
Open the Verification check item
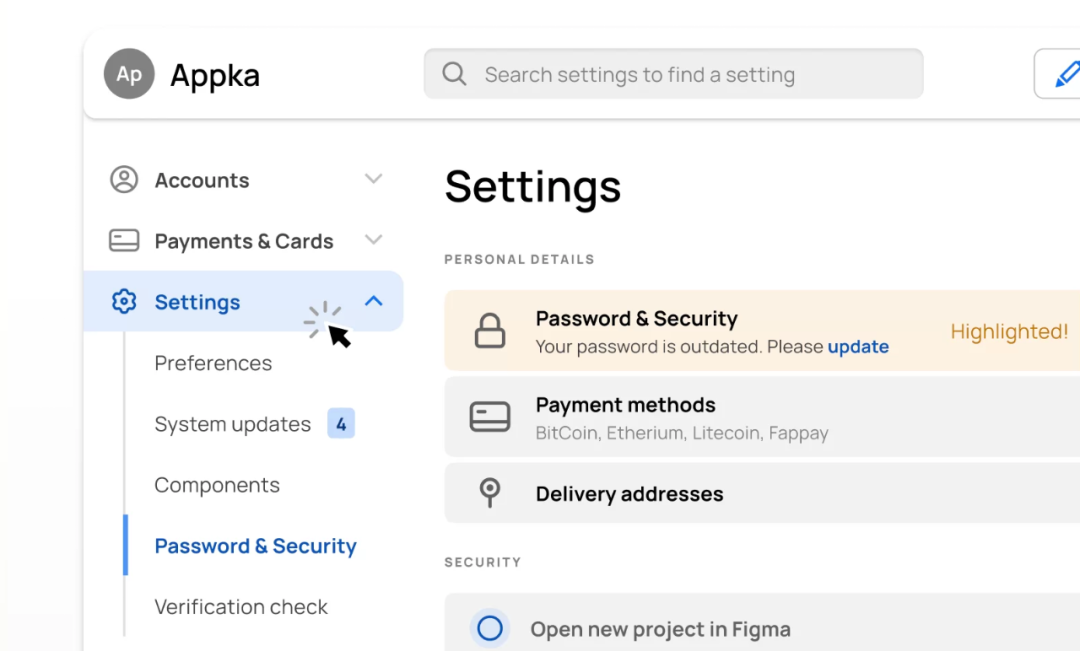tap(241, 607)
